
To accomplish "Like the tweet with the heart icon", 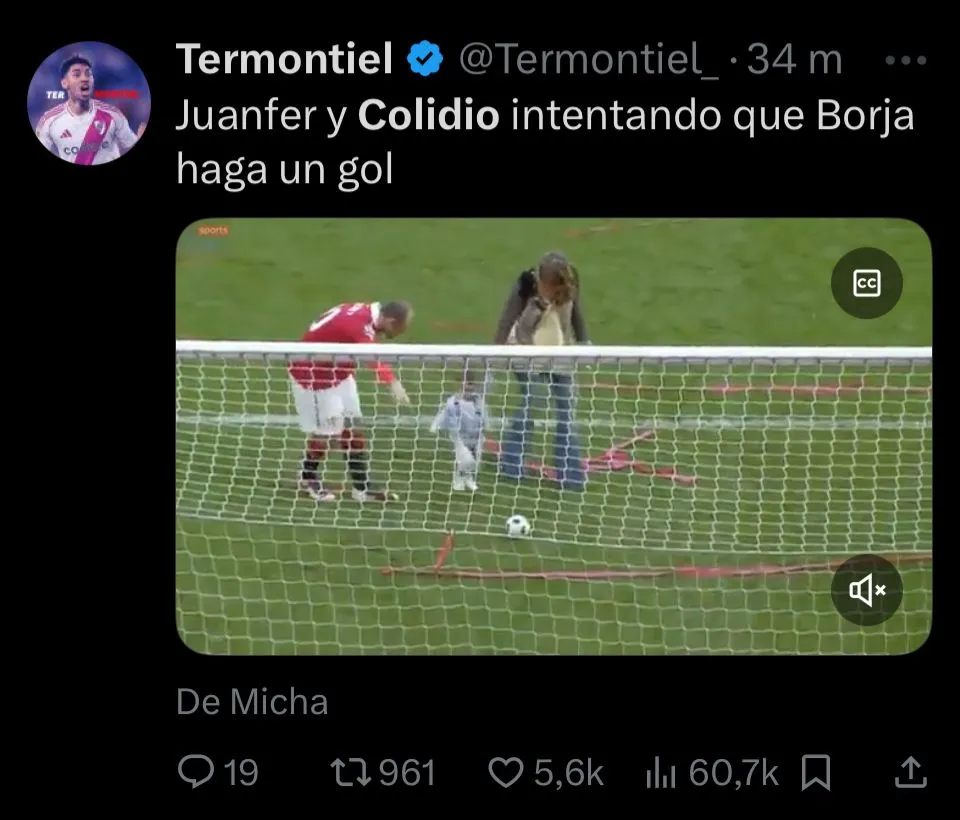I will tap(506, 772).
